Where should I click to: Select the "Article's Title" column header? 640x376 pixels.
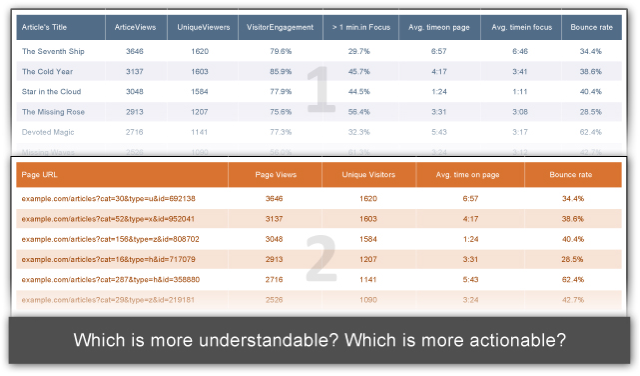[44, 27]
